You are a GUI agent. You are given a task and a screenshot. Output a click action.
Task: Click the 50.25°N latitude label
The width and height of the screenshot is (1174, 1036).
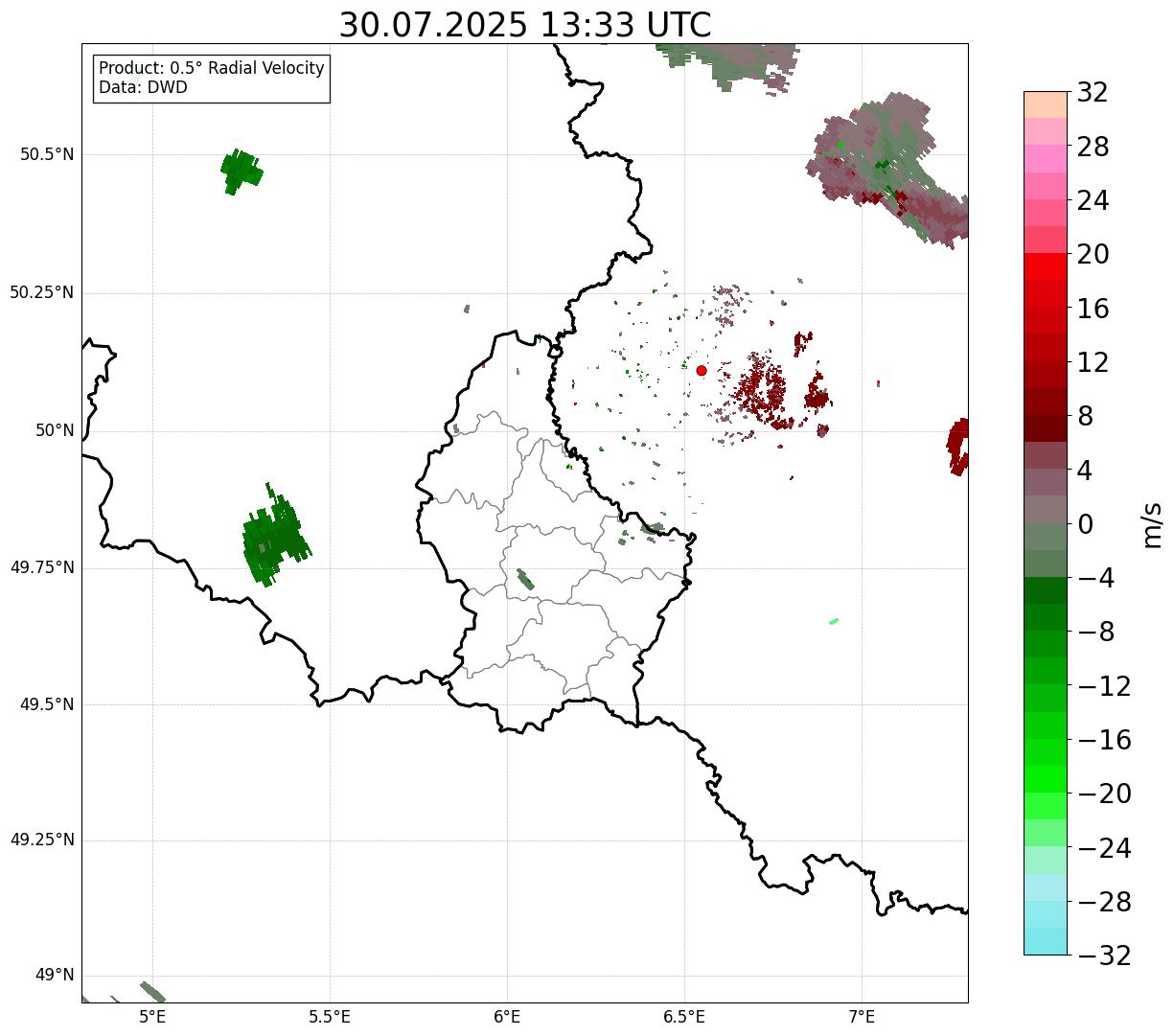pos(42,292)
